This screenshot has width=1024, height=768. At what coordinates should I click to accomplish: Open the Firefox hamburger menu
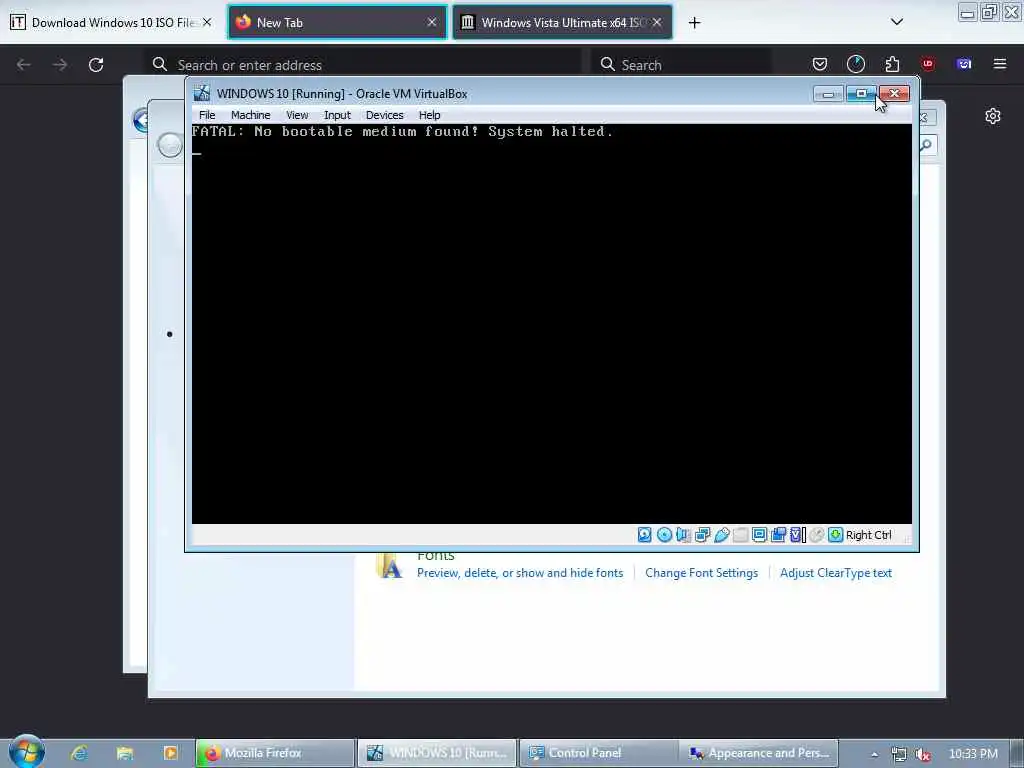pos(1000,64)
